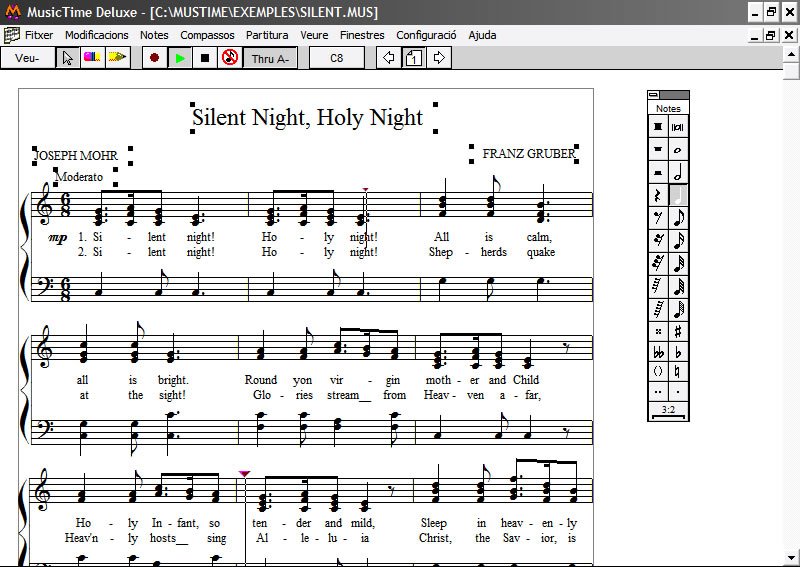Select the double flat accidental

tap(658, 352)
